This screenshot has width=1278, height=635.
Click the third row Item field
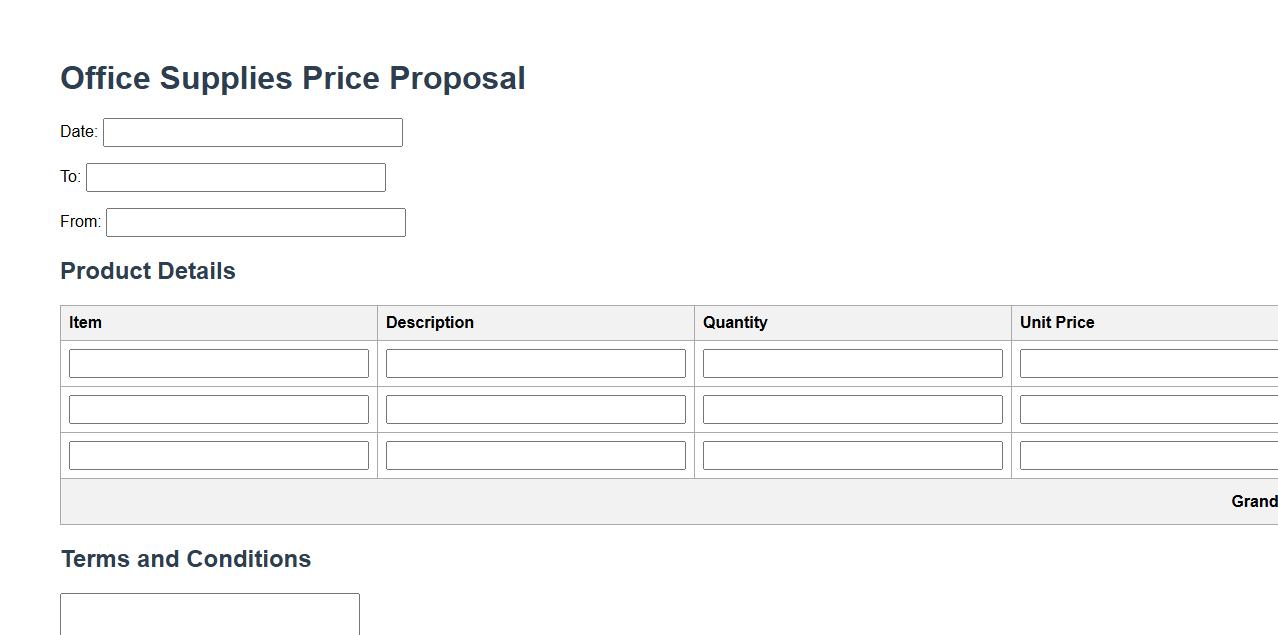(218, 455)
